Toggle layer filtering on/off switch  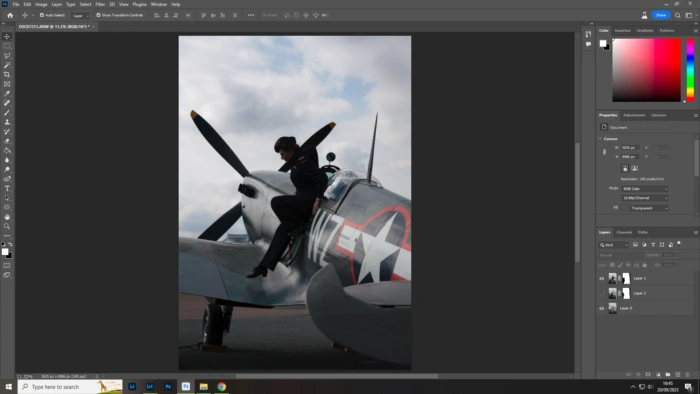coord(679,244)
